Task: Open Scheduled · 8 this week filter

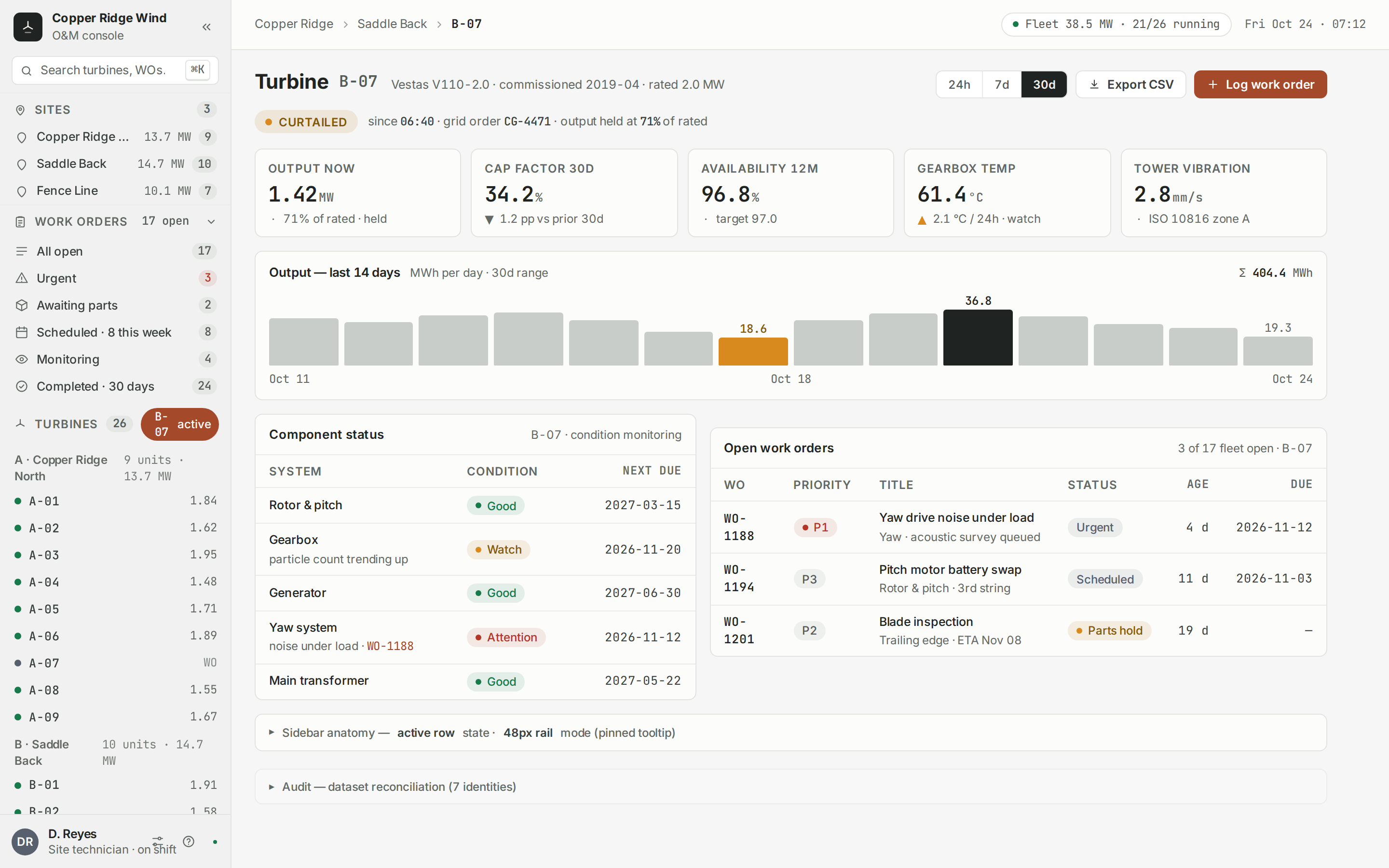Action: point(115,332)
